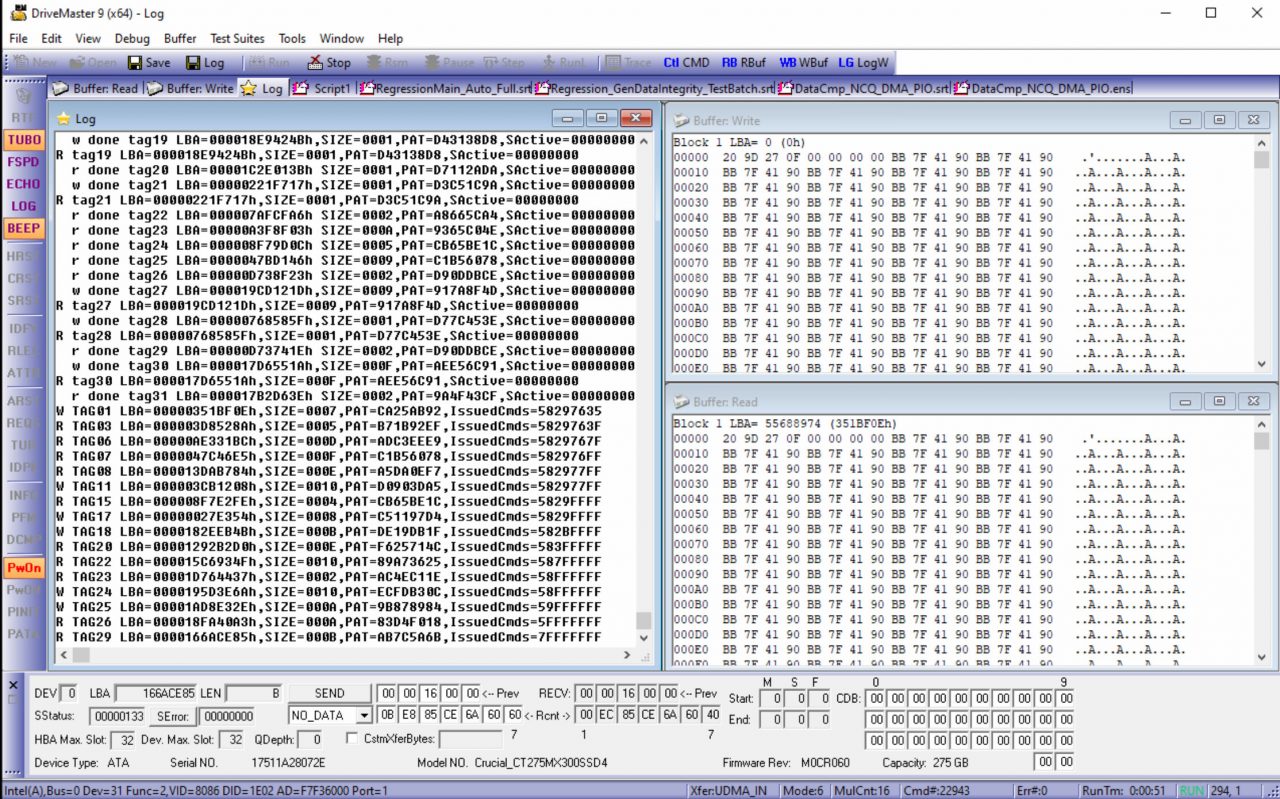Open the CMD window from toolbar
The width and height of the screenshot is (1280, 799).
click(686, 62)
